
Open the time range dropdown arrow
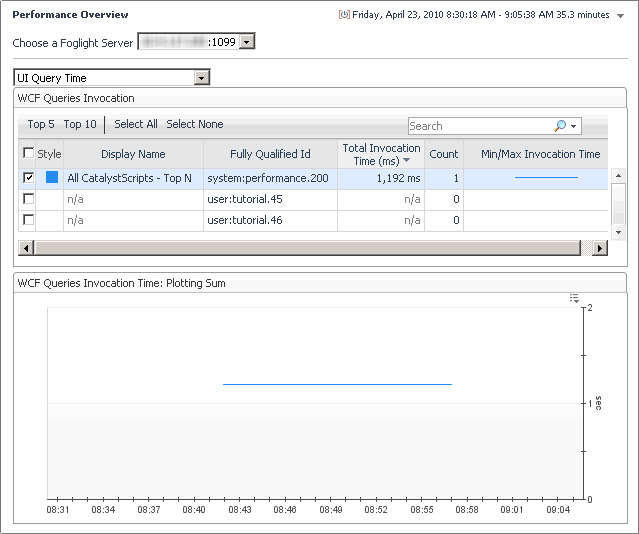[x=621, y=15]
